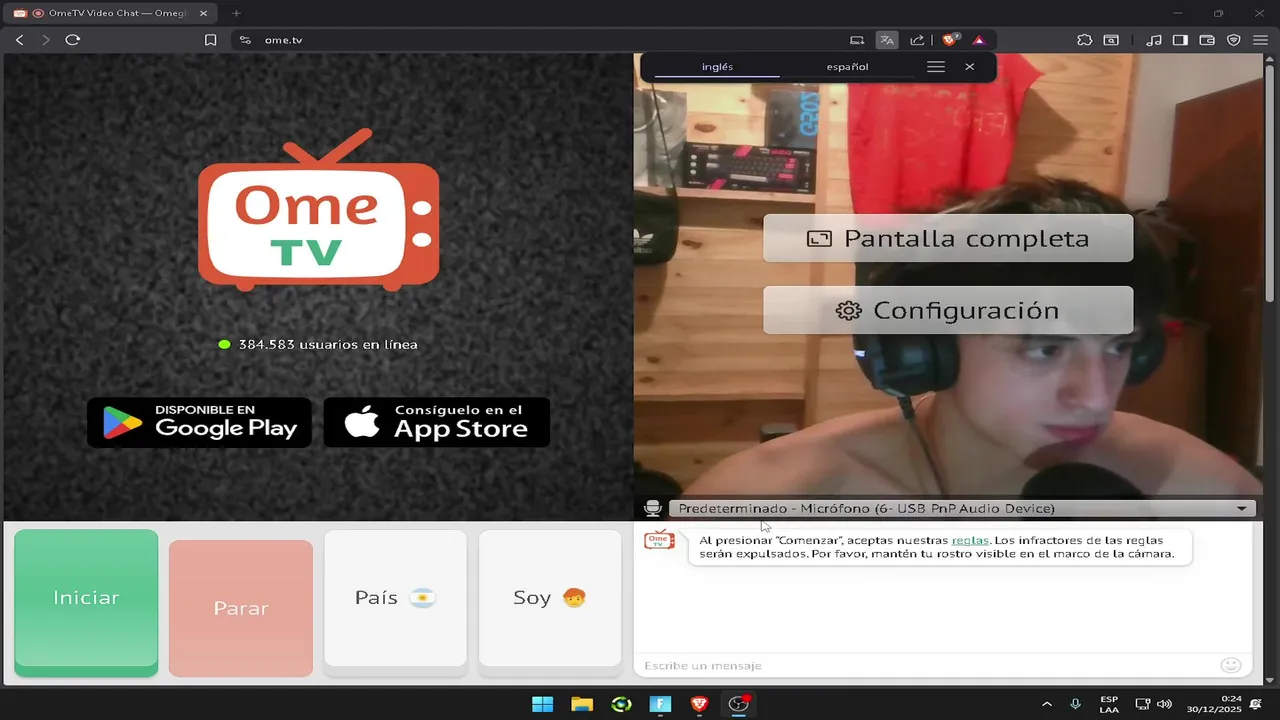Click the Parar stop button
The image size is (1280, 720).
coord(241,608)
